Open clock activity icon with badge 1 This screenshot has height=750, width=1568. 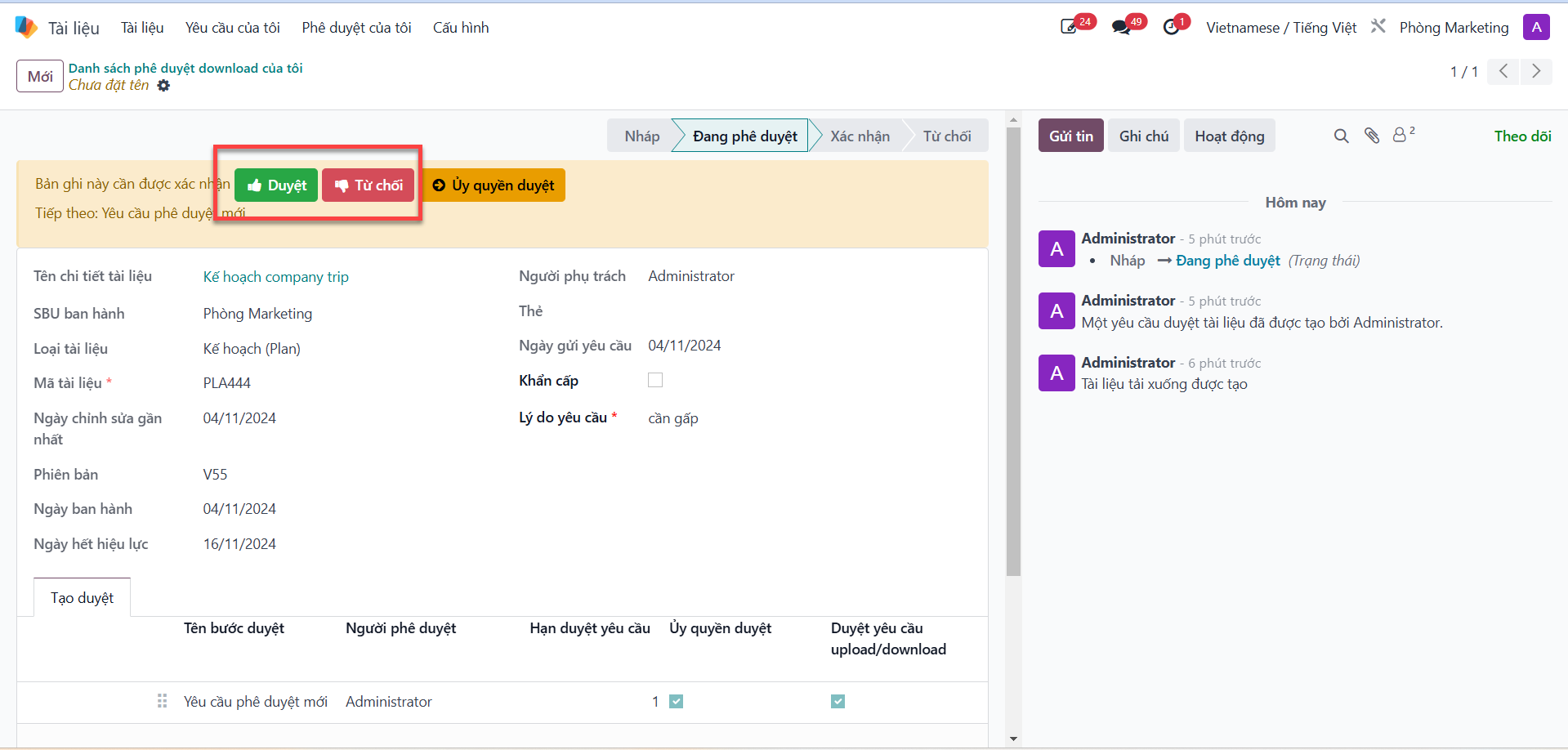(1172, 27)
